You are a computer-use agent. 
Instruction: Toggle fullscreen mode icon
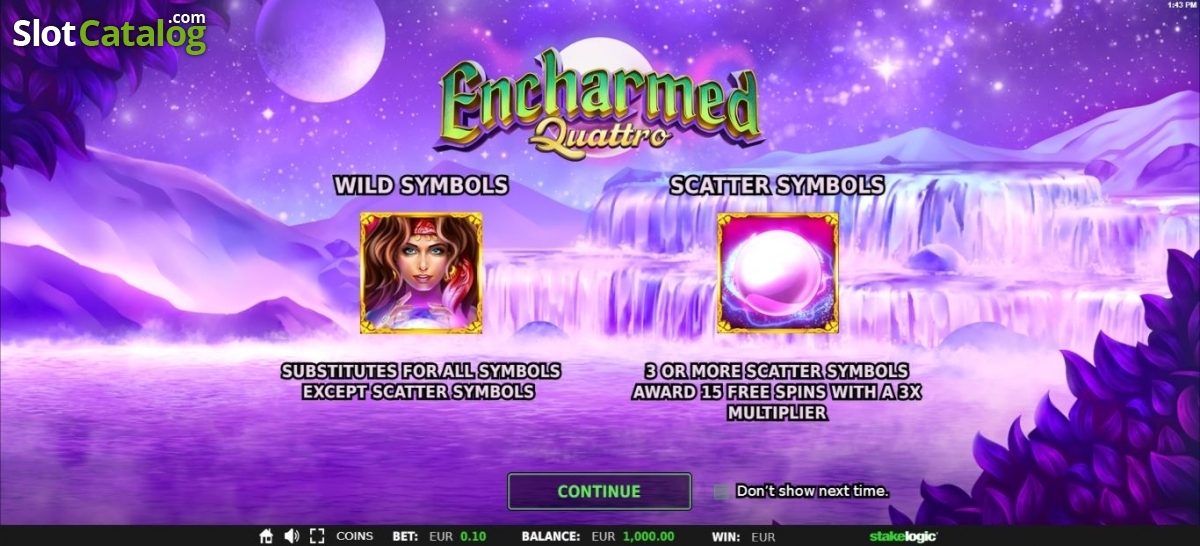coord(318,536)
